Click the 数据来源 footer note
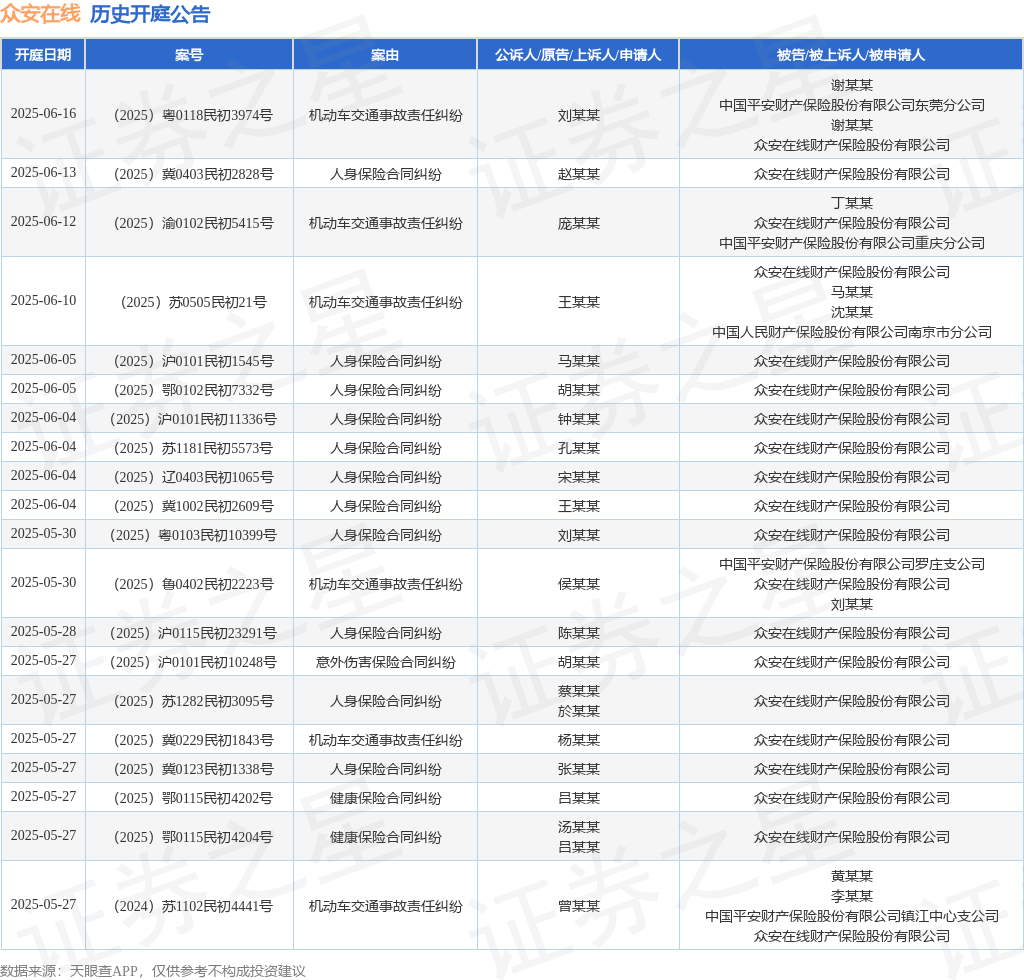1024x980 pixels. (x=153, y=971)
